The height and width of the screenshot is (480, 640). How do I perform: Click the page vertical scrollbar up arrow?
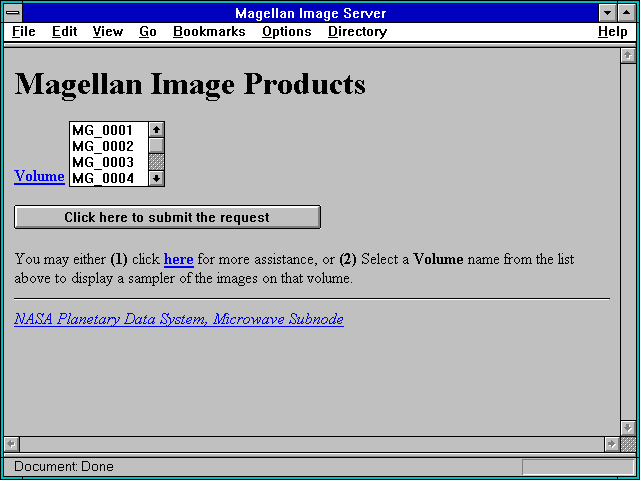[628, 56]
